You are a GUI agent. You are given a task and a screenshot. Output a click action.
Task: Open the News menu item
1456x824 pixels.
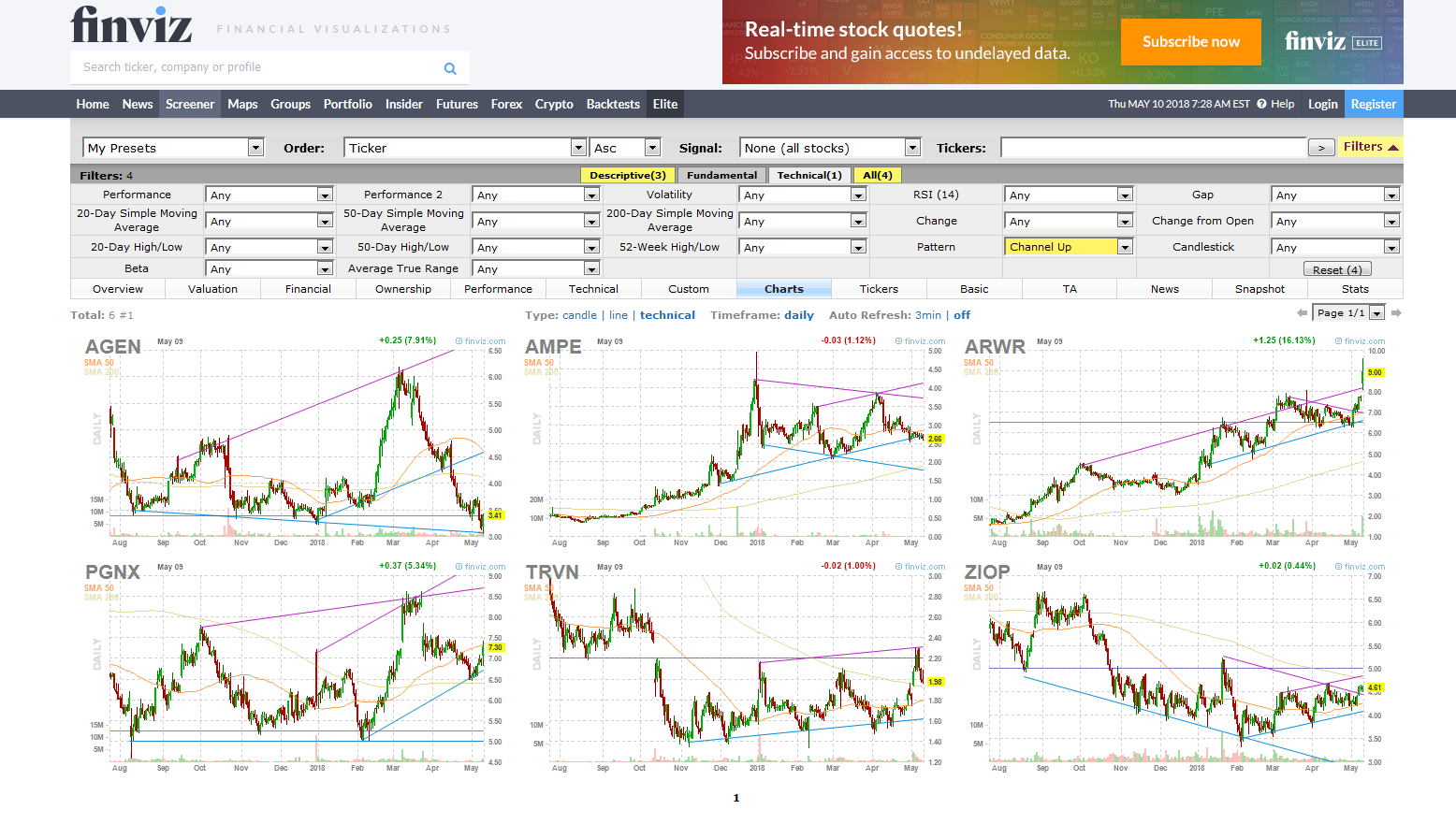click(138, 104)
